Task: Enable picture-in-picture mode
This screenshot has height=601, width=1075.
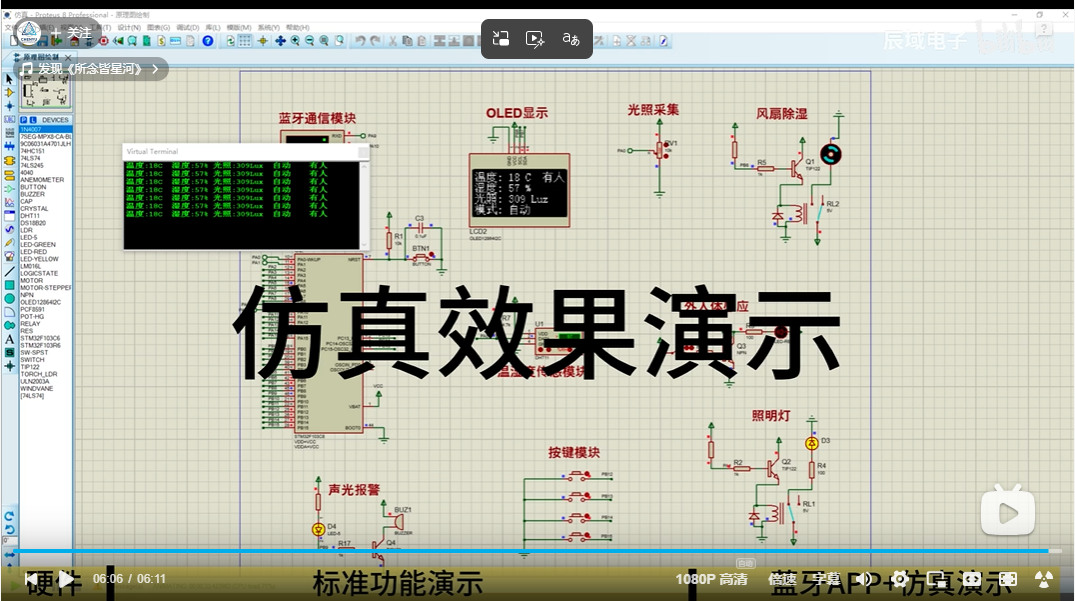Action: (x=936, y=579)
